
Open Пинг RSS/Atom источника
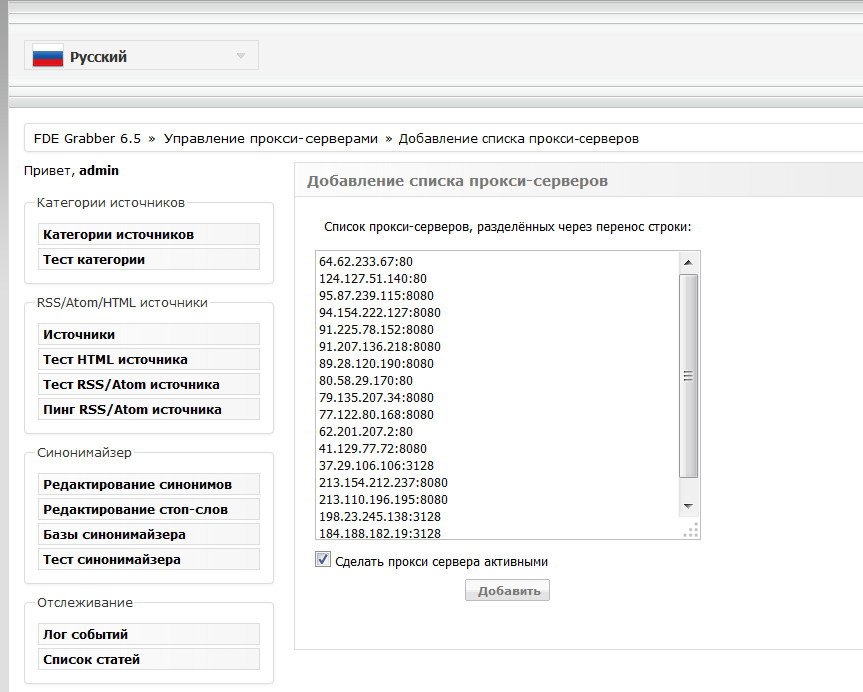(x=149, y=410)
